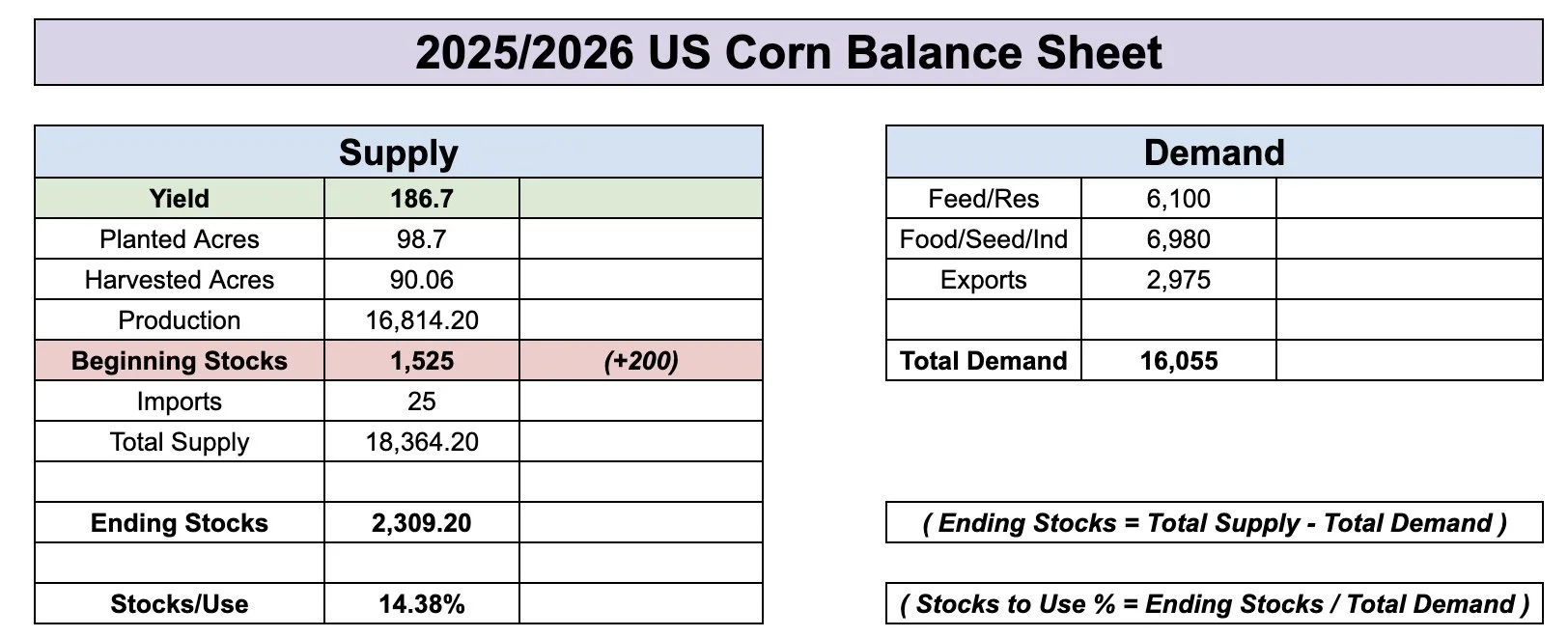This screenshot has width=1568, height=637.
Task: Select the Demand table header
Action: (1215, 152)
